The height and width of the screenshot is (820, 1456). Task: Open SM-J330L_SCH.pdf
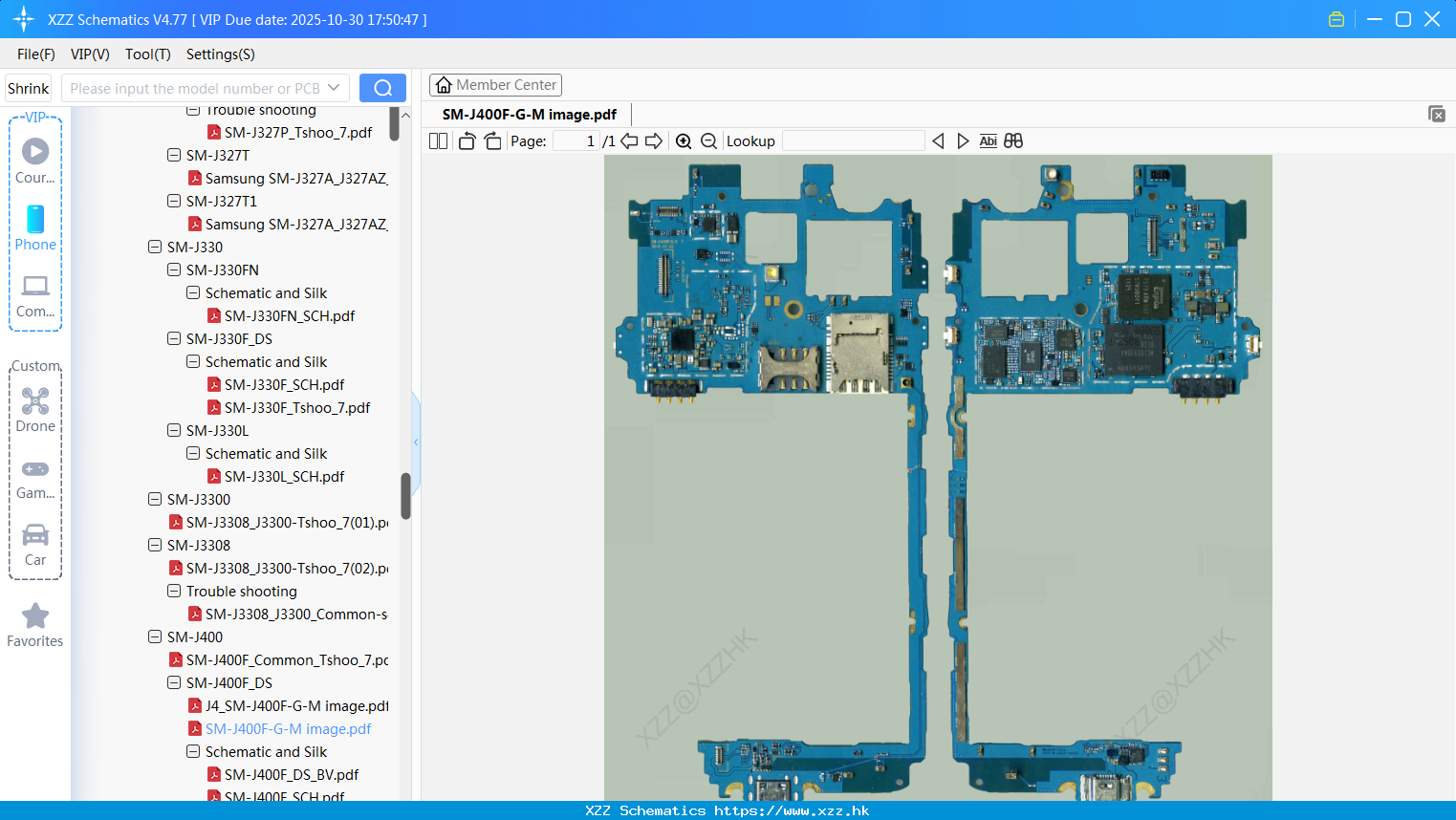(284, 476)
